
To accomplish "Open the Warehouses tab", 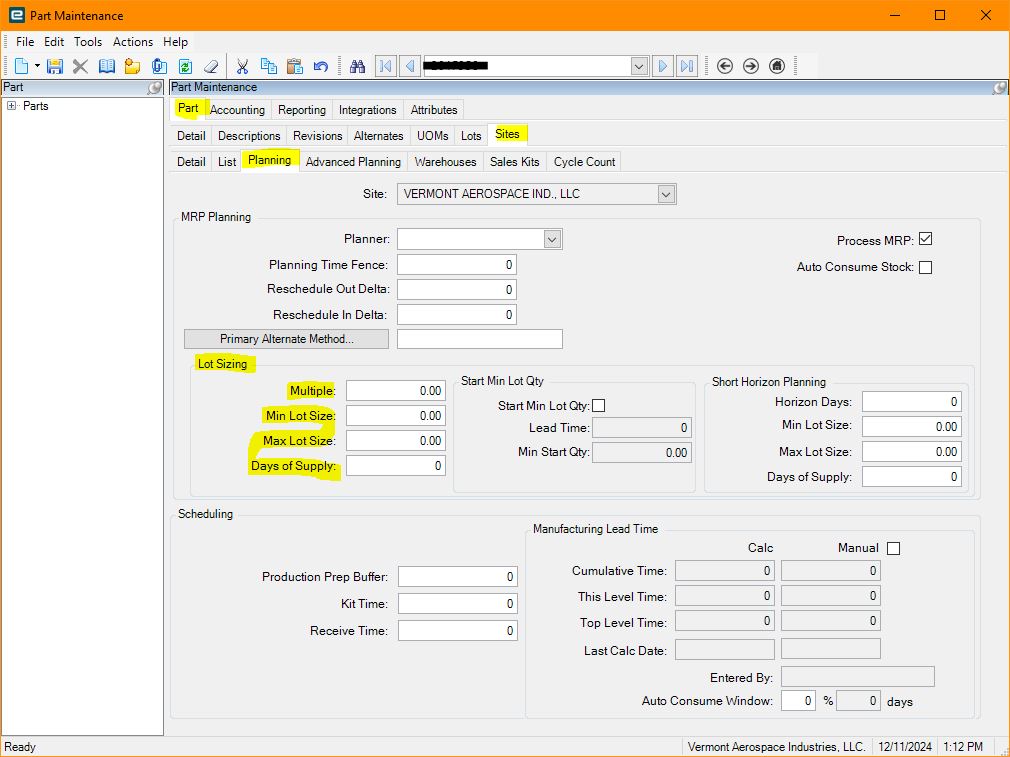I will tap(445, 162).
